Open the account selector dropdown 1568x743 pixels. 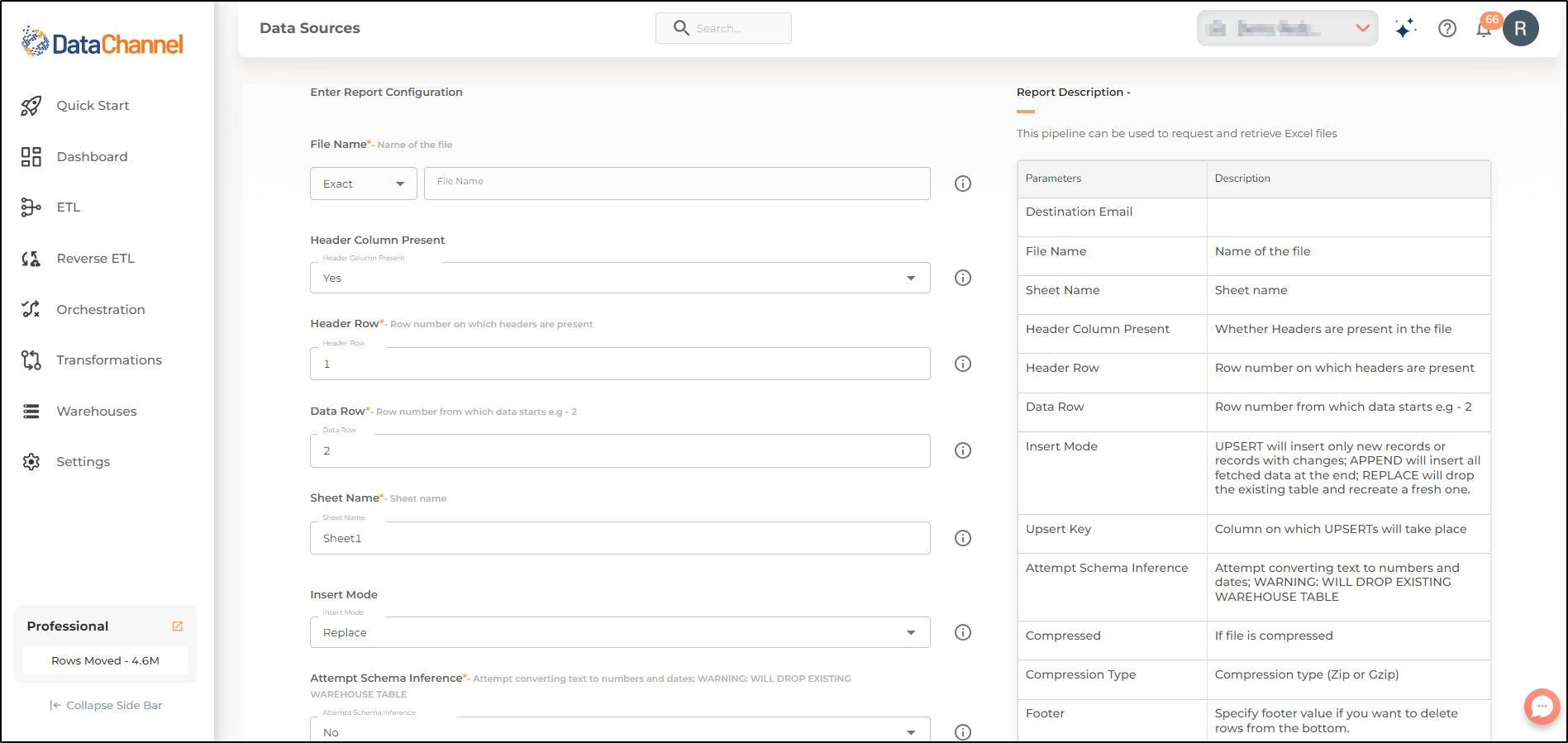tap(1287, 28)
